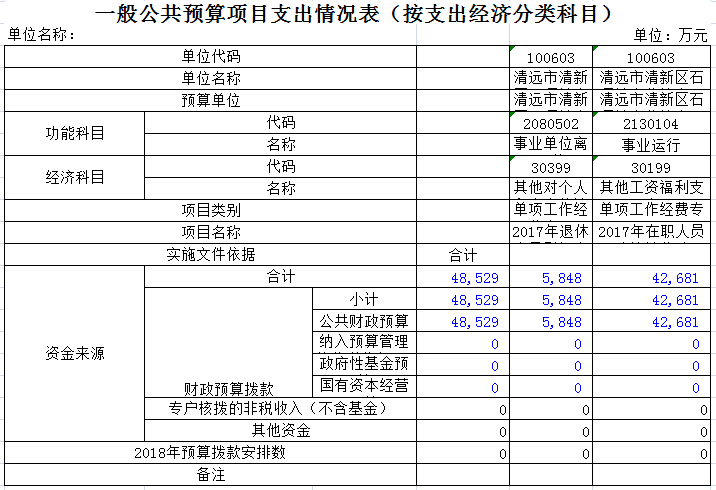Click the 财政预算拨款 cell
Viewport: 716px width, 490px height.
tap(228, 388)
